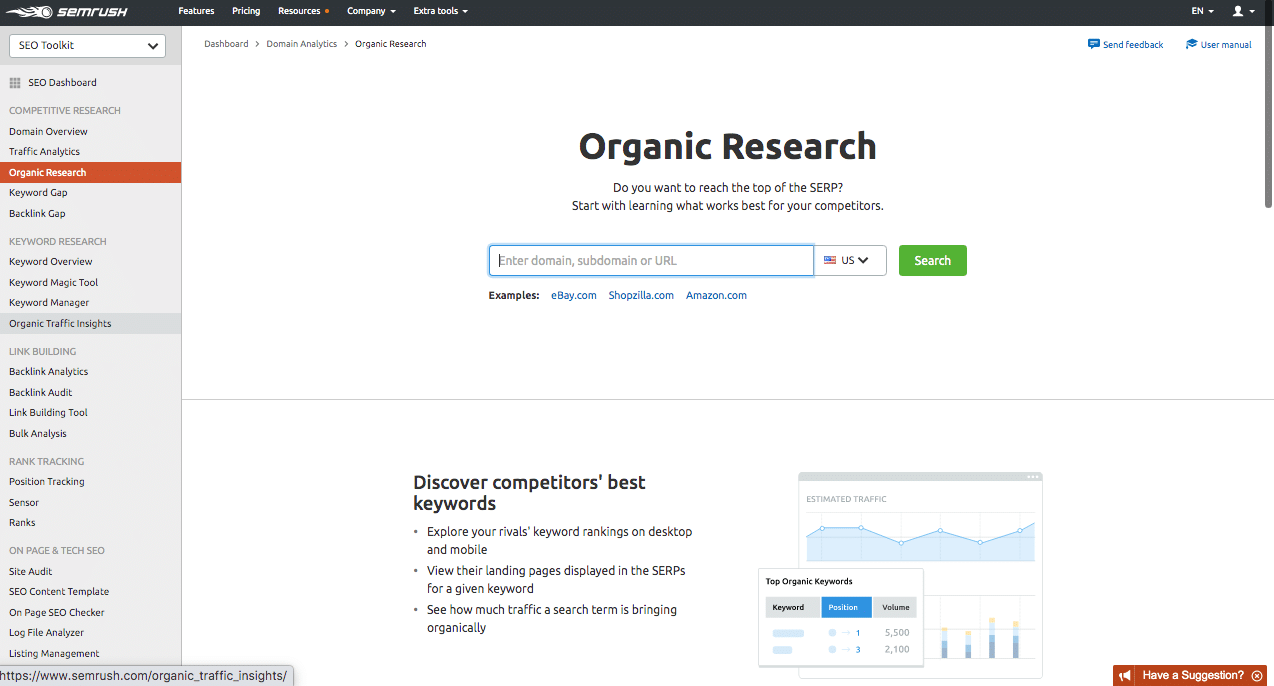Open On Page SEO Checker
The width and height of the screenshot is (1274, 686).
(57, 613)
